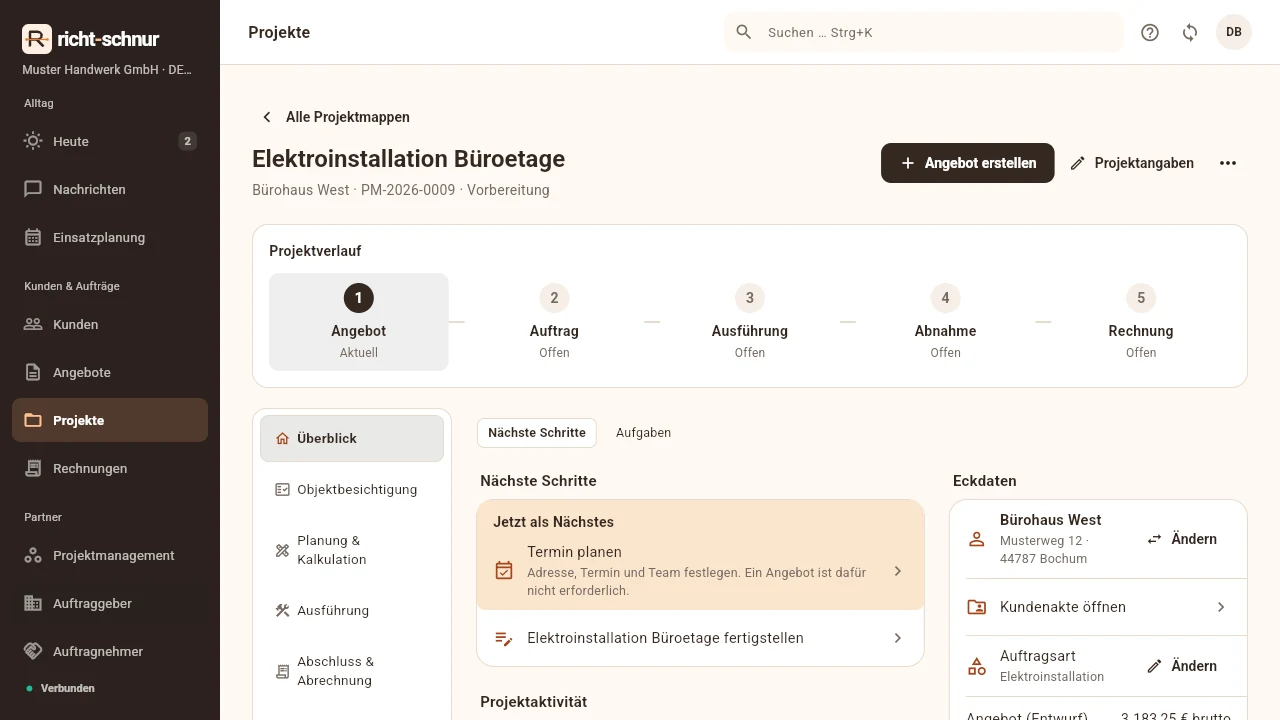
Task: Select step 4 Abnahme in Projektverlauf
Action: pos(945,322)
